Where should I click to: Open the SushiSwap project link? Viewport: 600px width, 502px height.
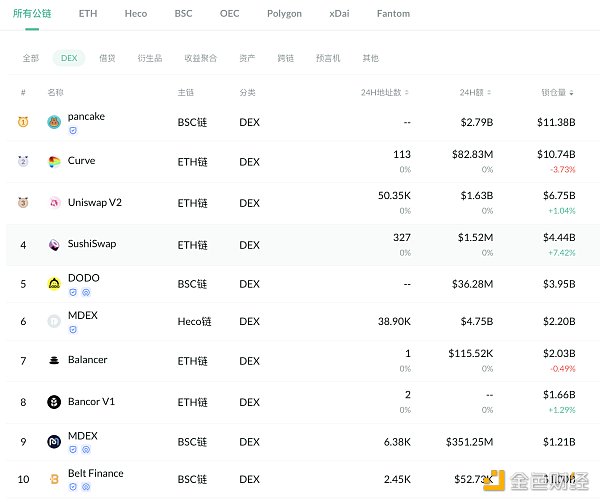pyautogui.click(x=92, y=245)
